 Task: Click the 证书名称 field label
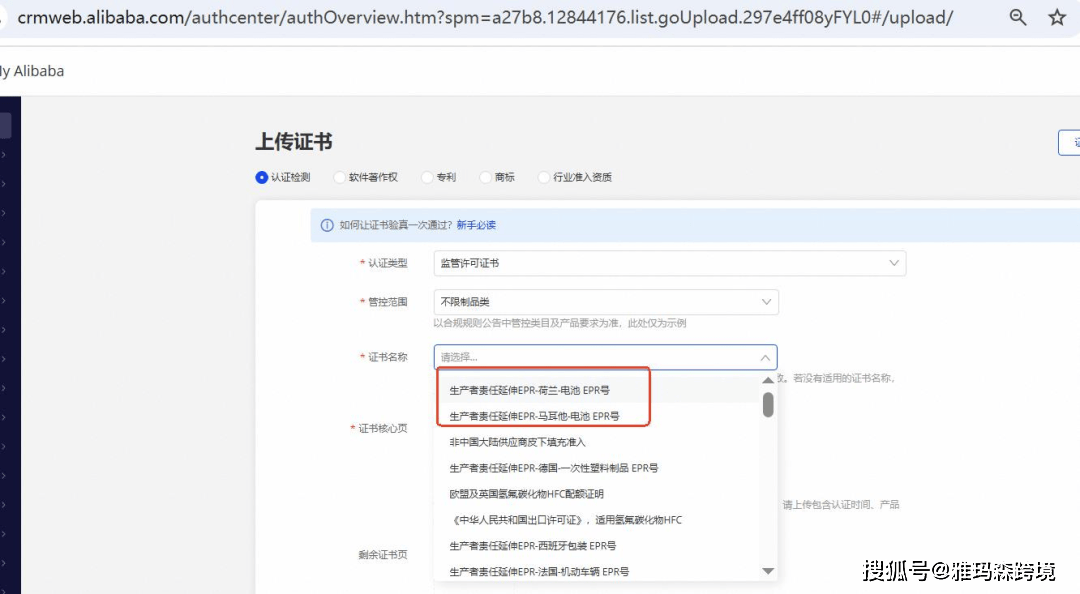click(387, 357)
